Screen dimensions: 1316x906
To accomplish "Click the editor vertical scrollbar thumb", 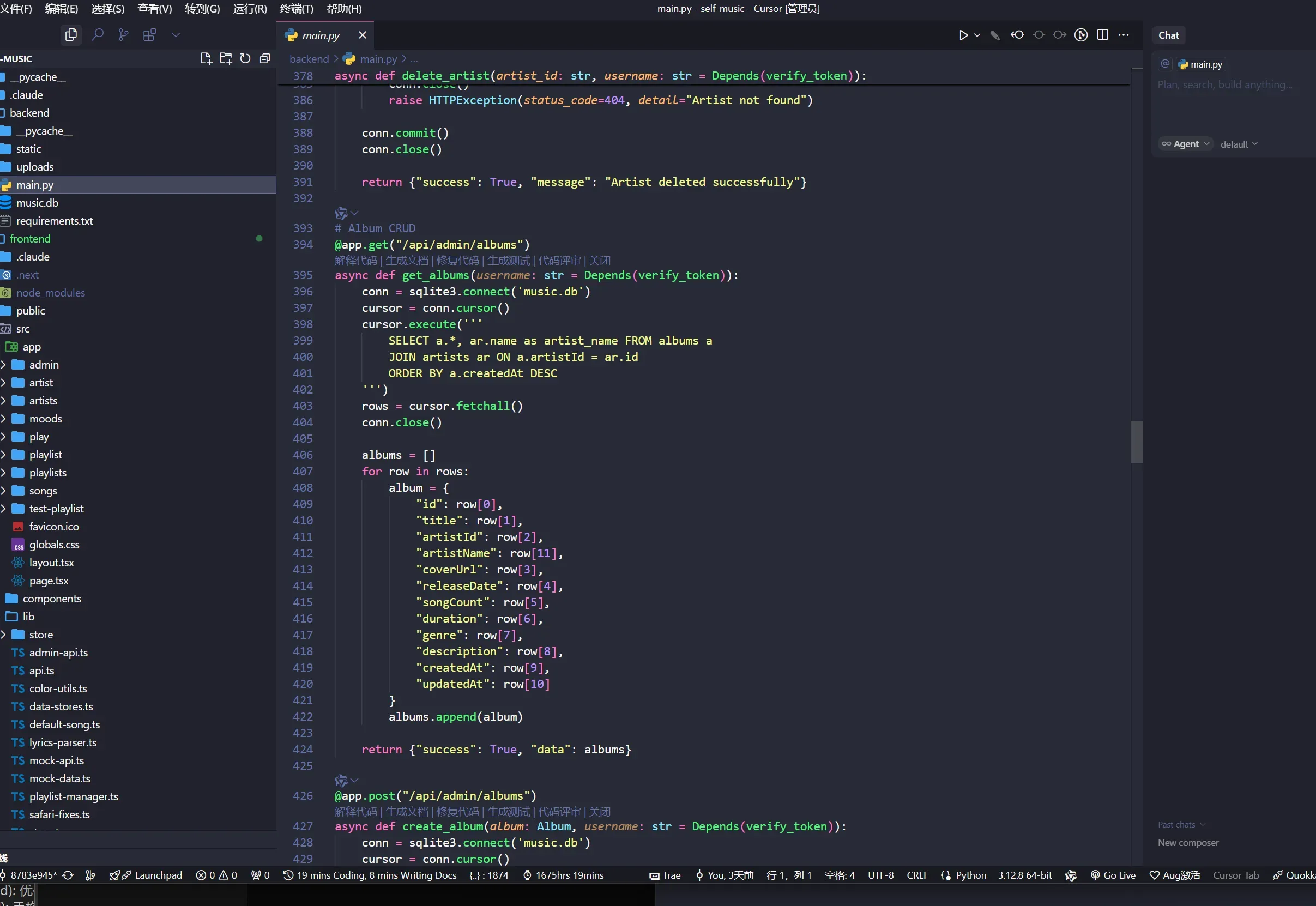I will tap(1136, 442).
